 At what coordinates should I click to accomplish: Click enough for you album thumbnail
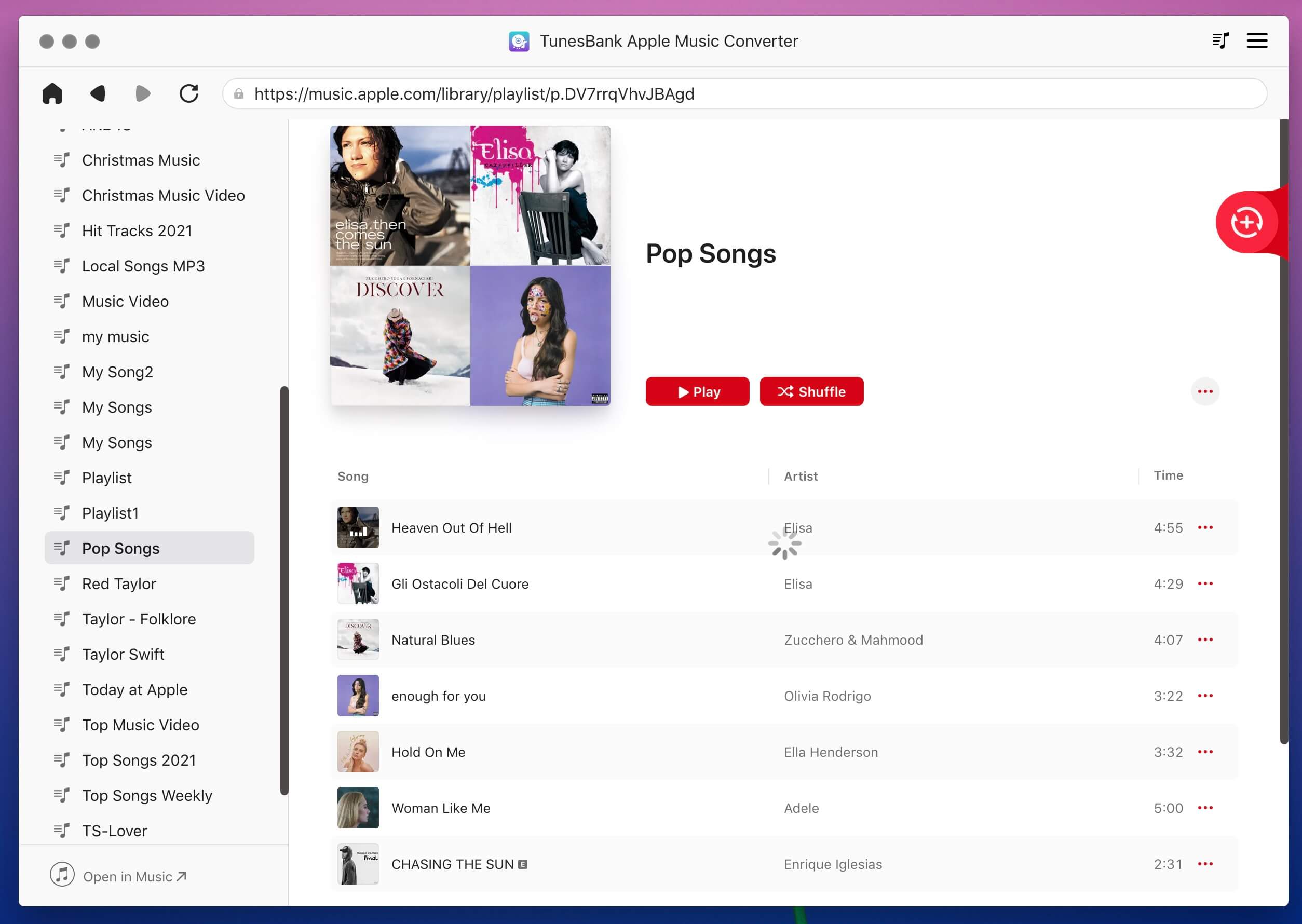(358, 696)
